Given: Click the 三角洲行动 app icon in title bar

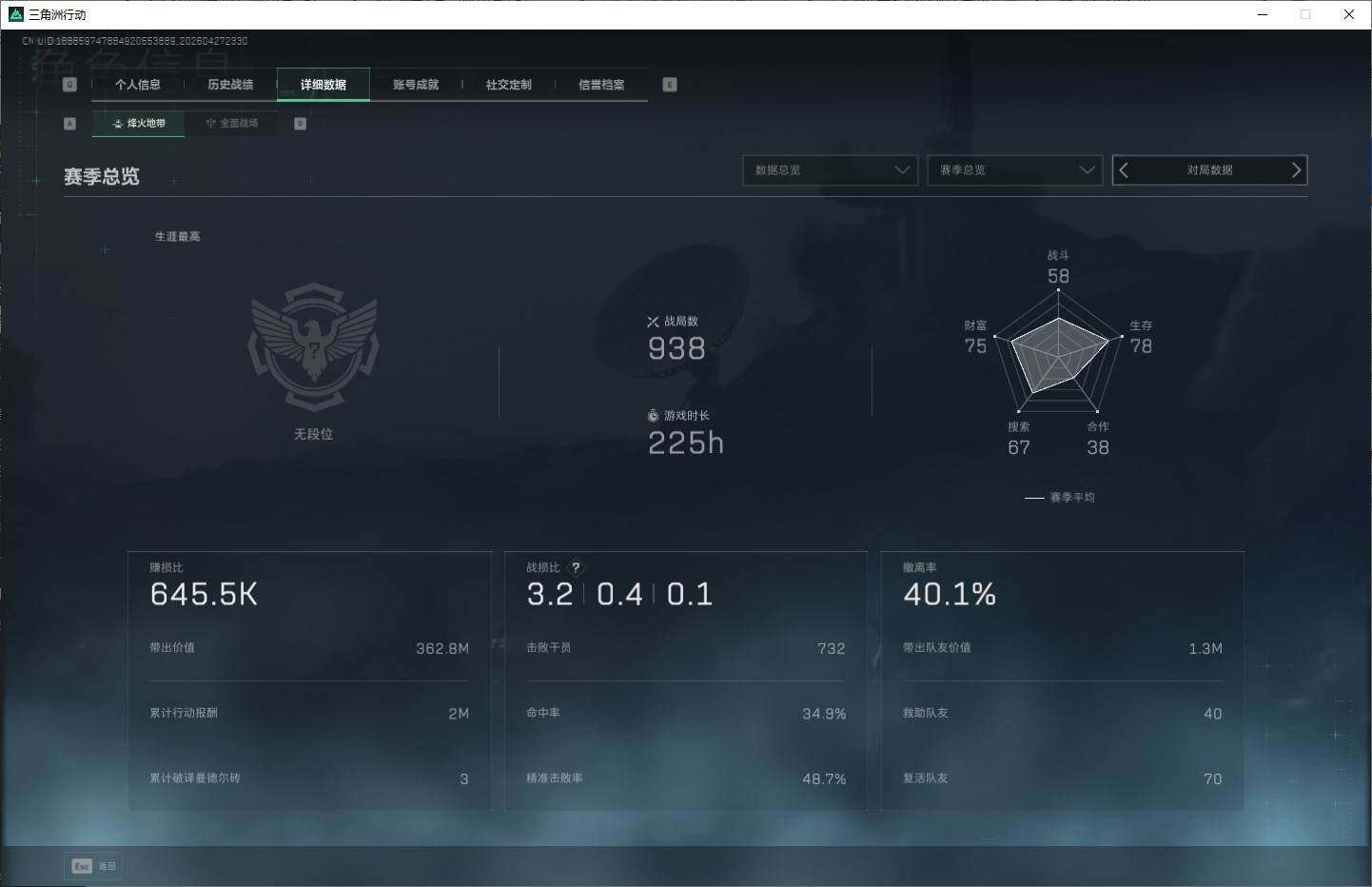Looking at the screenshot, I should click(15, 14).
